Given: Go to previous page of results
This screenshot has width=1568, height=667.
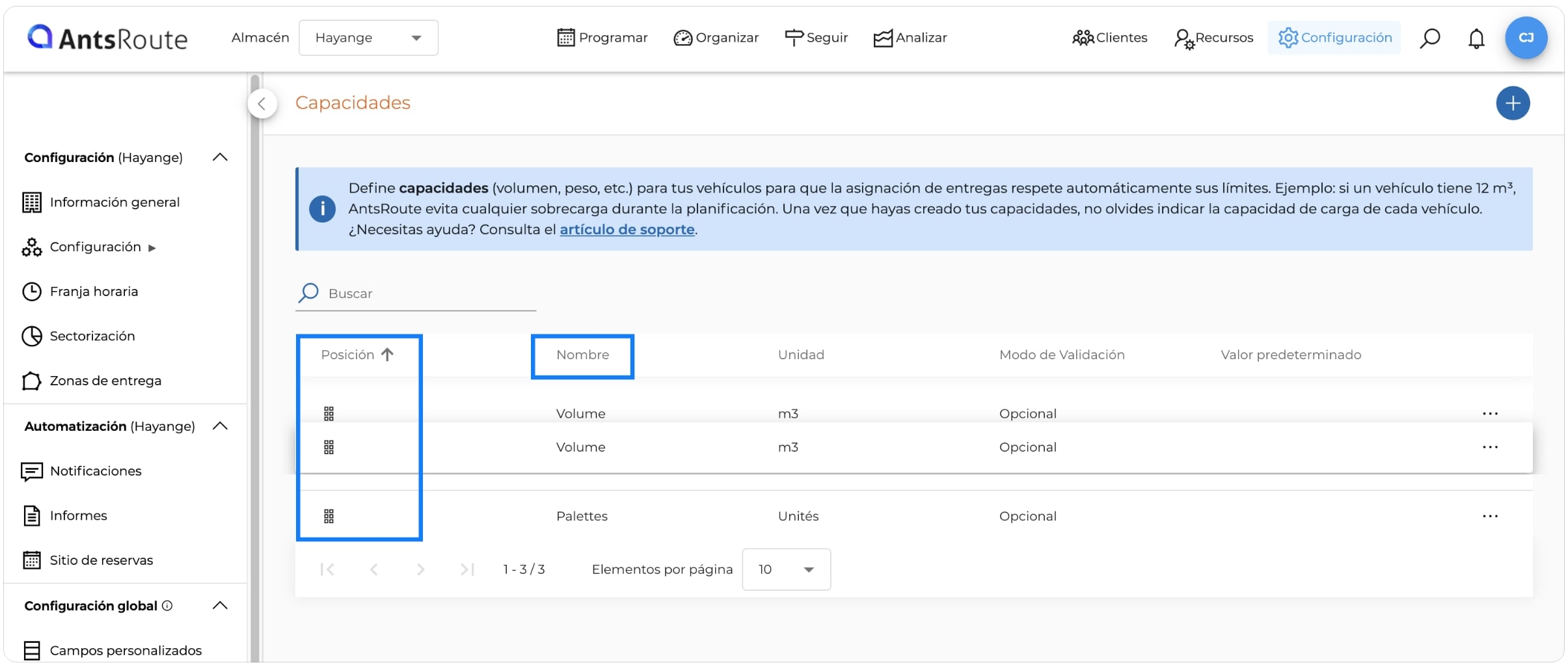Looking at the screenshot, I should click(374, 570).
